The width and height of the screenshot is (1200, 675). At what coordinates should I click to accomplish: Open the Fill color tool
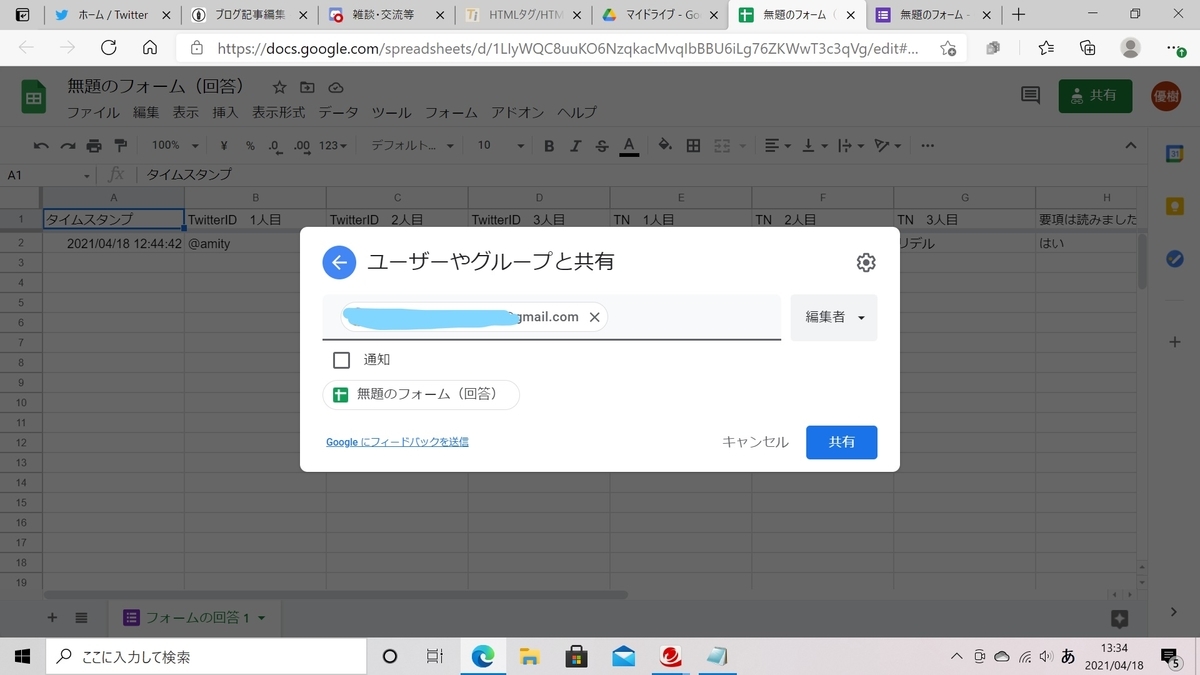pos(664,145)
